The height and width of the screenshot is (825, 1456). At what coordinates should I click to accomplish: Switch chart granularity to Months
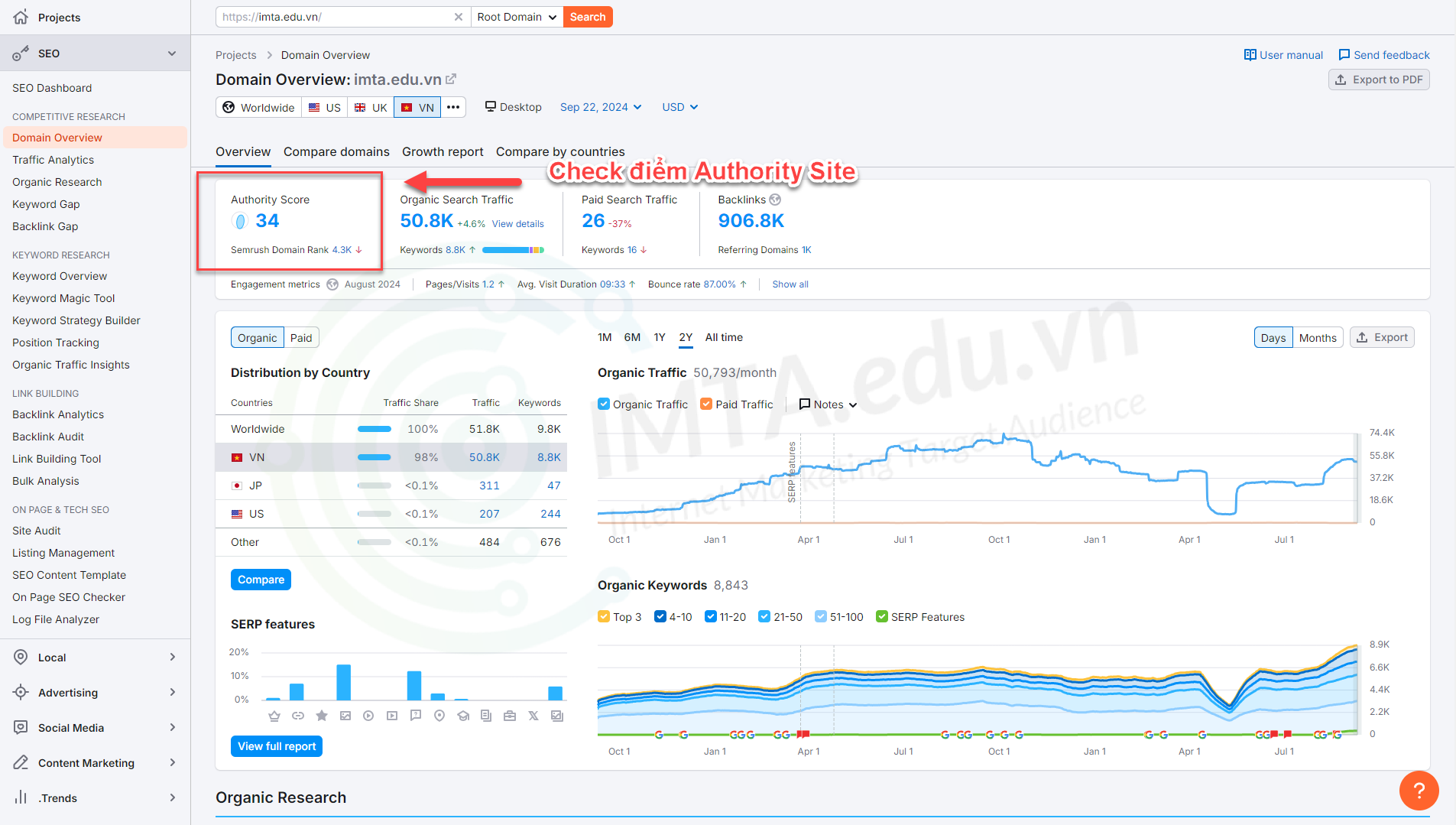[x=1318, y=337]
